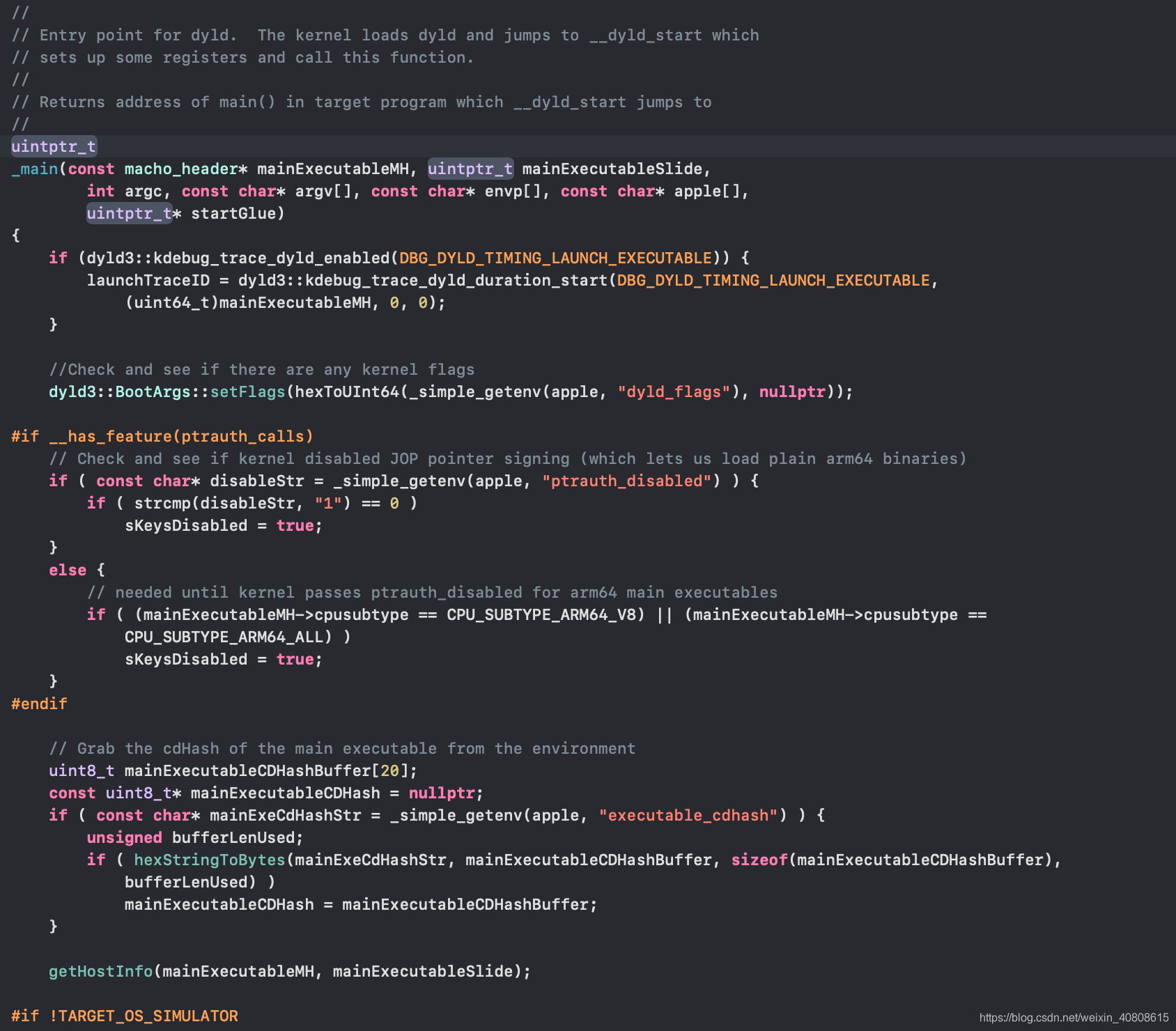Click the apple[] parameter in signature
Image resolution: width=1176 pixels, height=1031 pixels.
coord(706,191)
